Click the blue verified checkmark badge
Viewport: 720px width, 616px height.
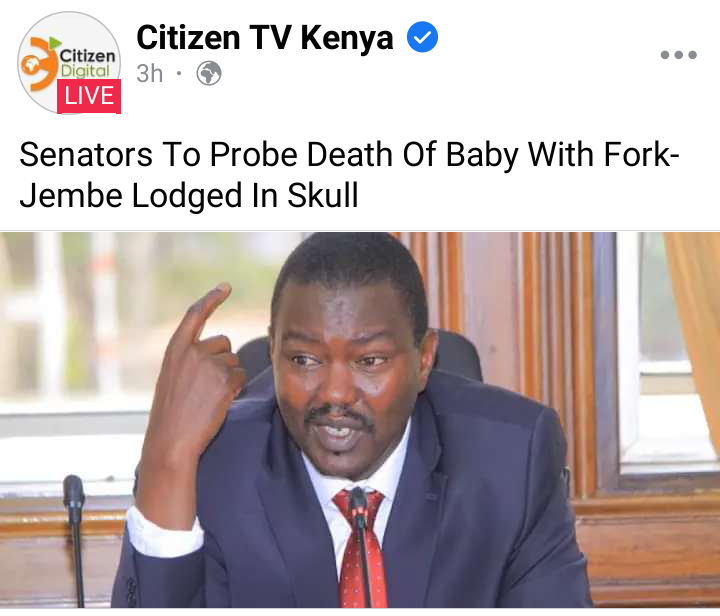(x=422, y=37)
